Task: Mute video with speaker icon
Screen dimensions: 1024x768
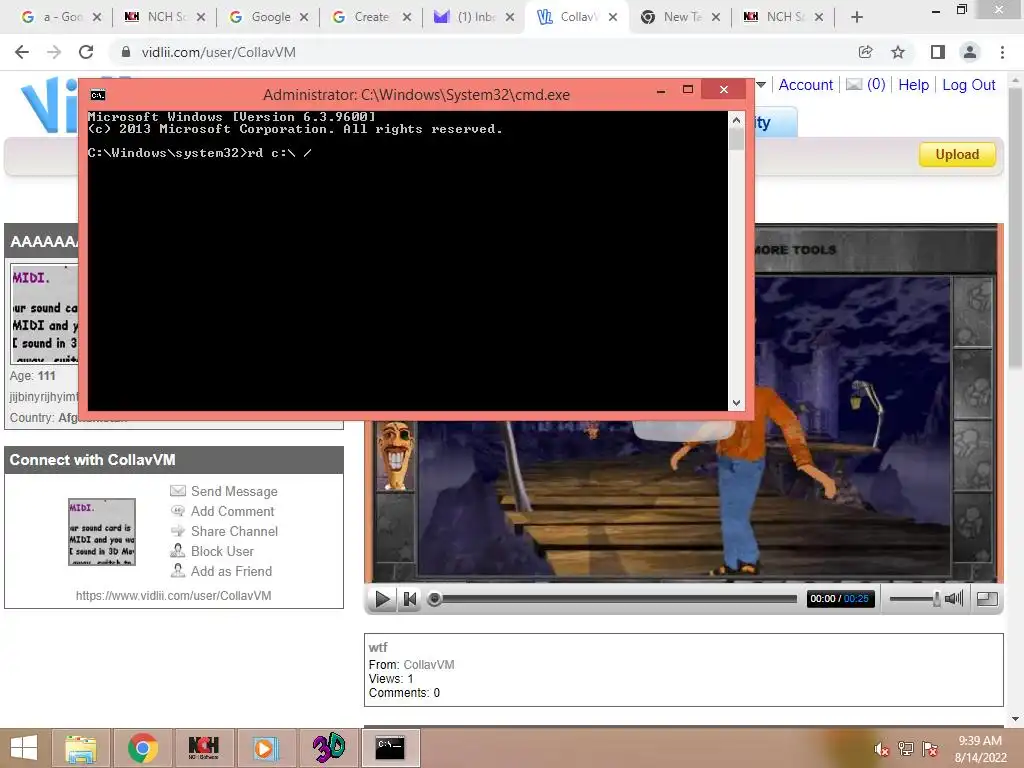Action: click(x=953, y=598)
